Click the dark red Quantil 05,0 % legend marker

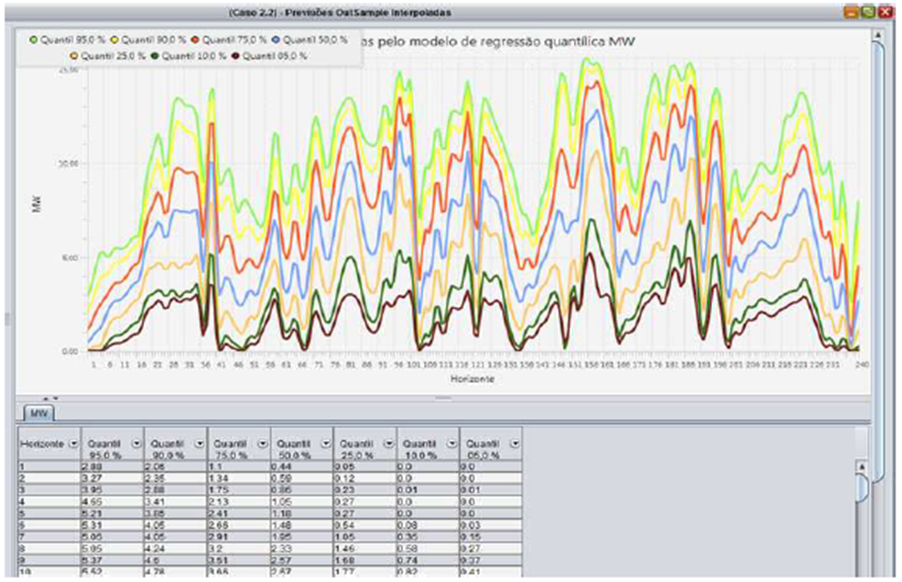click(x=236, y=56)
